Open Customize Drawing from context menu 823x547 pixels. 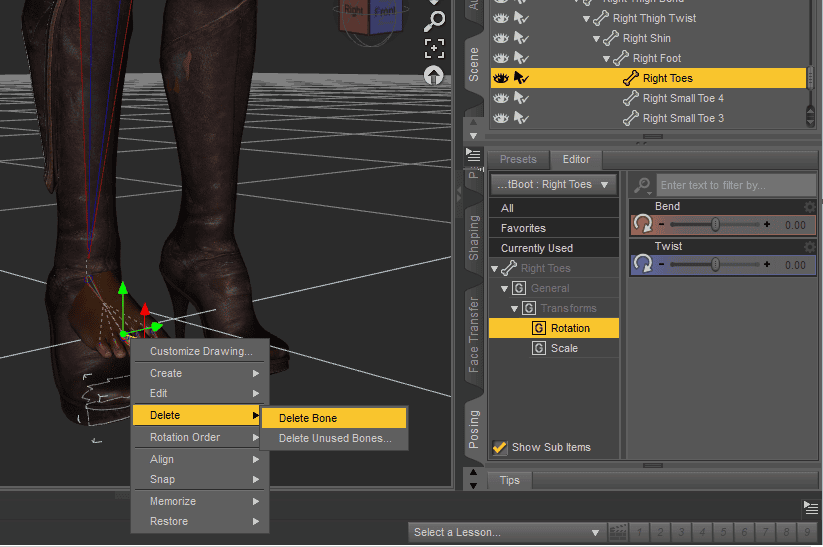click(x=200, y=351)
